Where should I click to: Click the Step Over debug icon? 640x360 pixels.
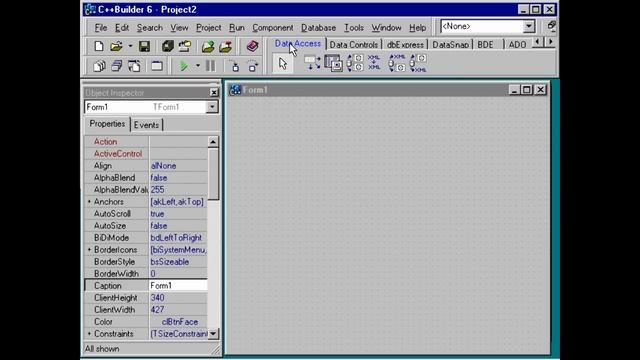[253, 66]
